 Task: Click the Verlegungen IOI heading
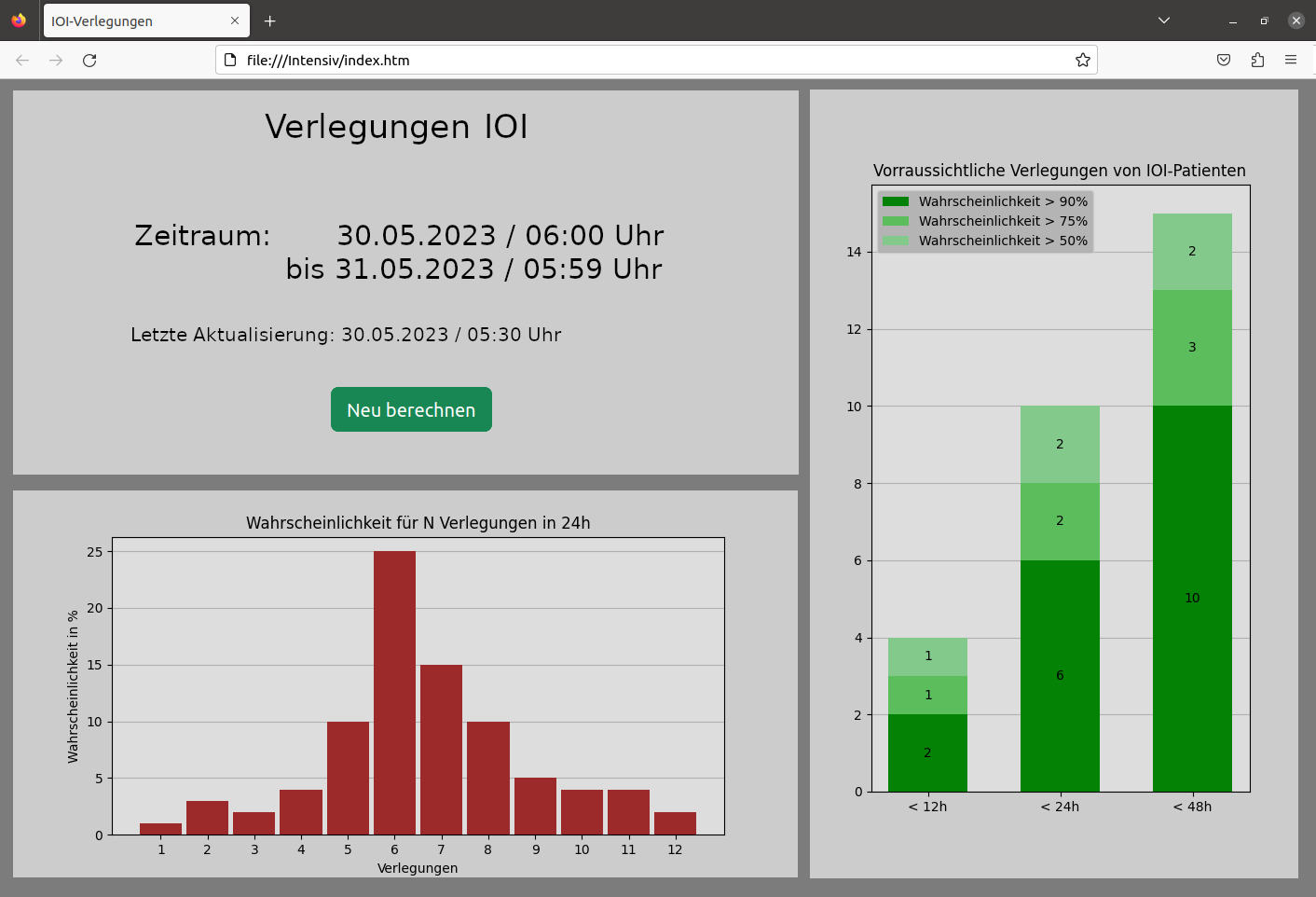396,127
